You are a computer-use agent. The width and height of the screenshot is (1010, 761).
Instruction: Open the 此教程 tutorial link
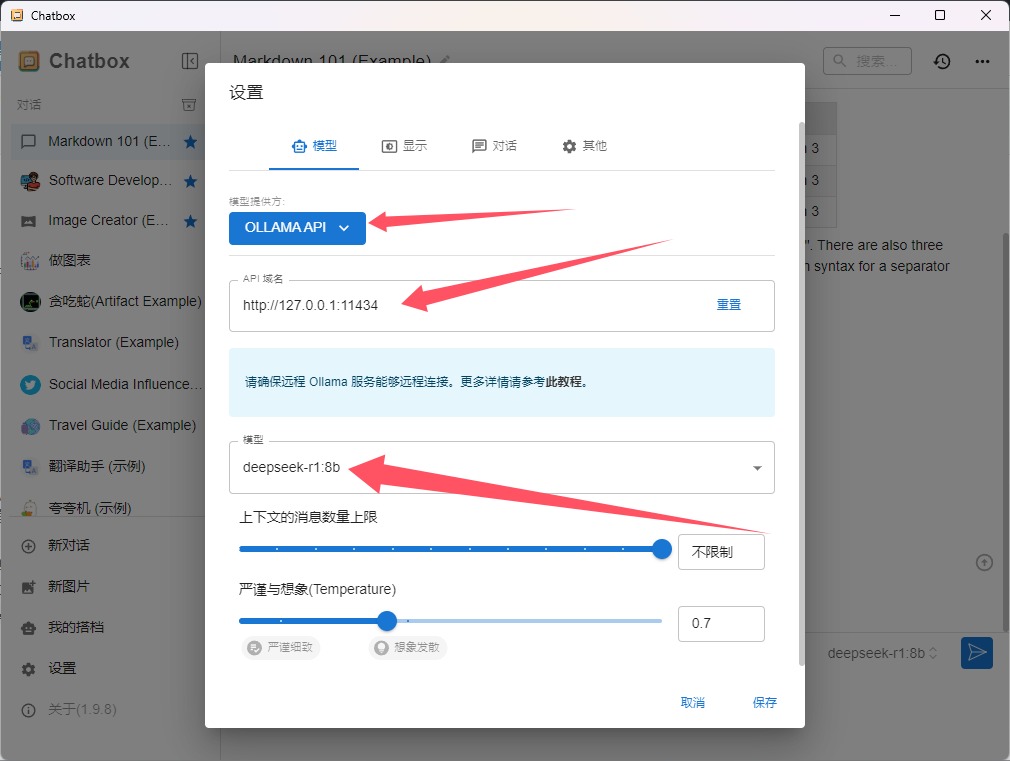point(566,382)
